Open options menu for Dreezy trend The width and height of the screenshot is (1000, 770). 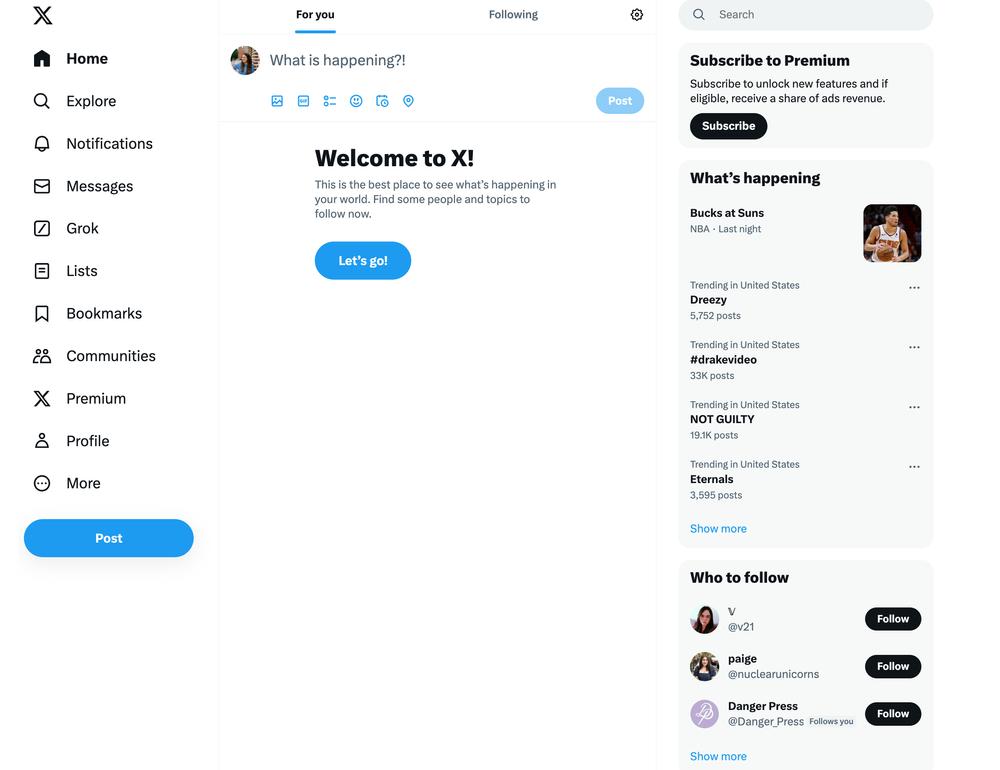[x=914, y=288]
